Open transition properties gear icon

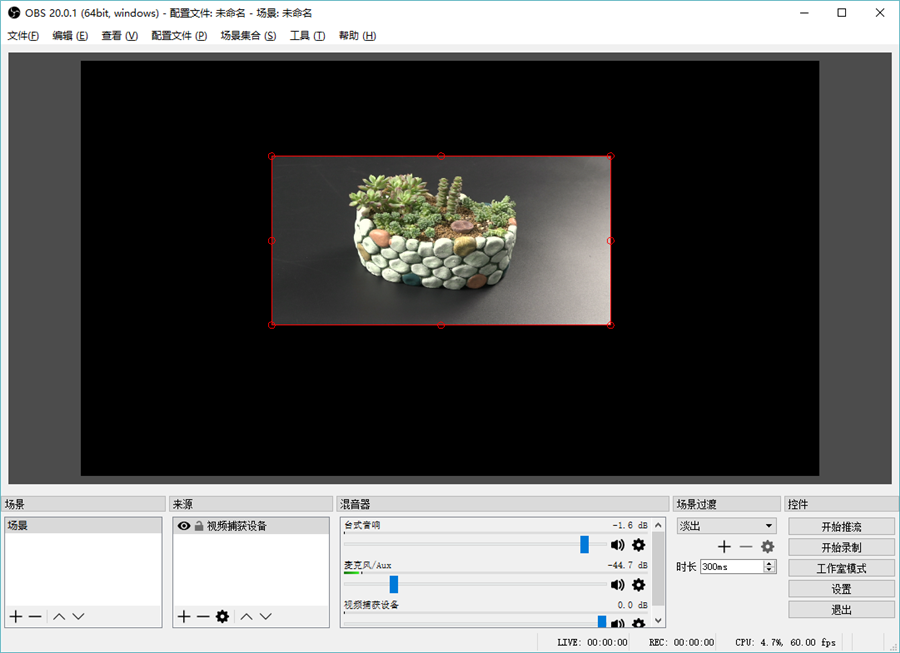tap(767, 547)
